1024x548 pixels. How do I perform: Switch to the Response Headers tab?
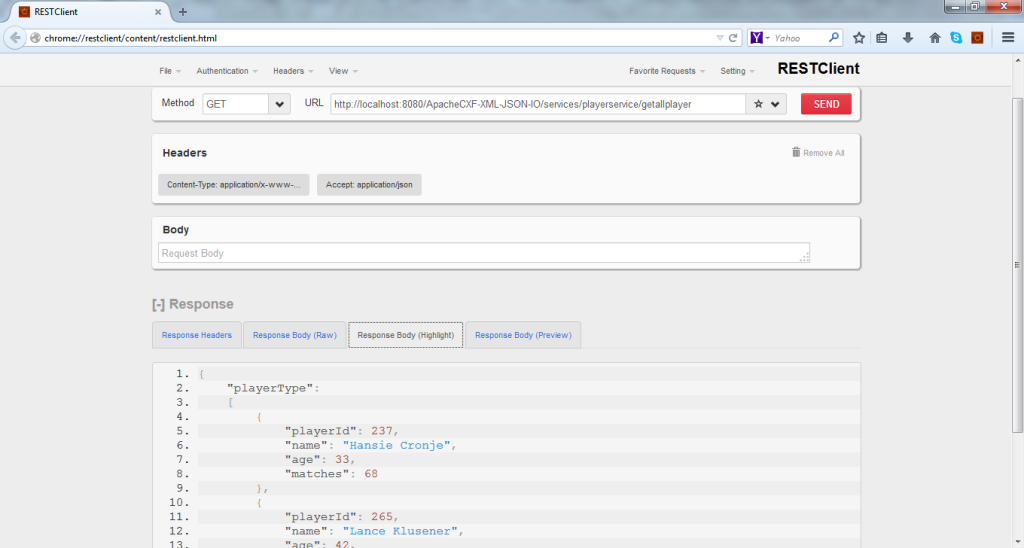click(197, 335)
